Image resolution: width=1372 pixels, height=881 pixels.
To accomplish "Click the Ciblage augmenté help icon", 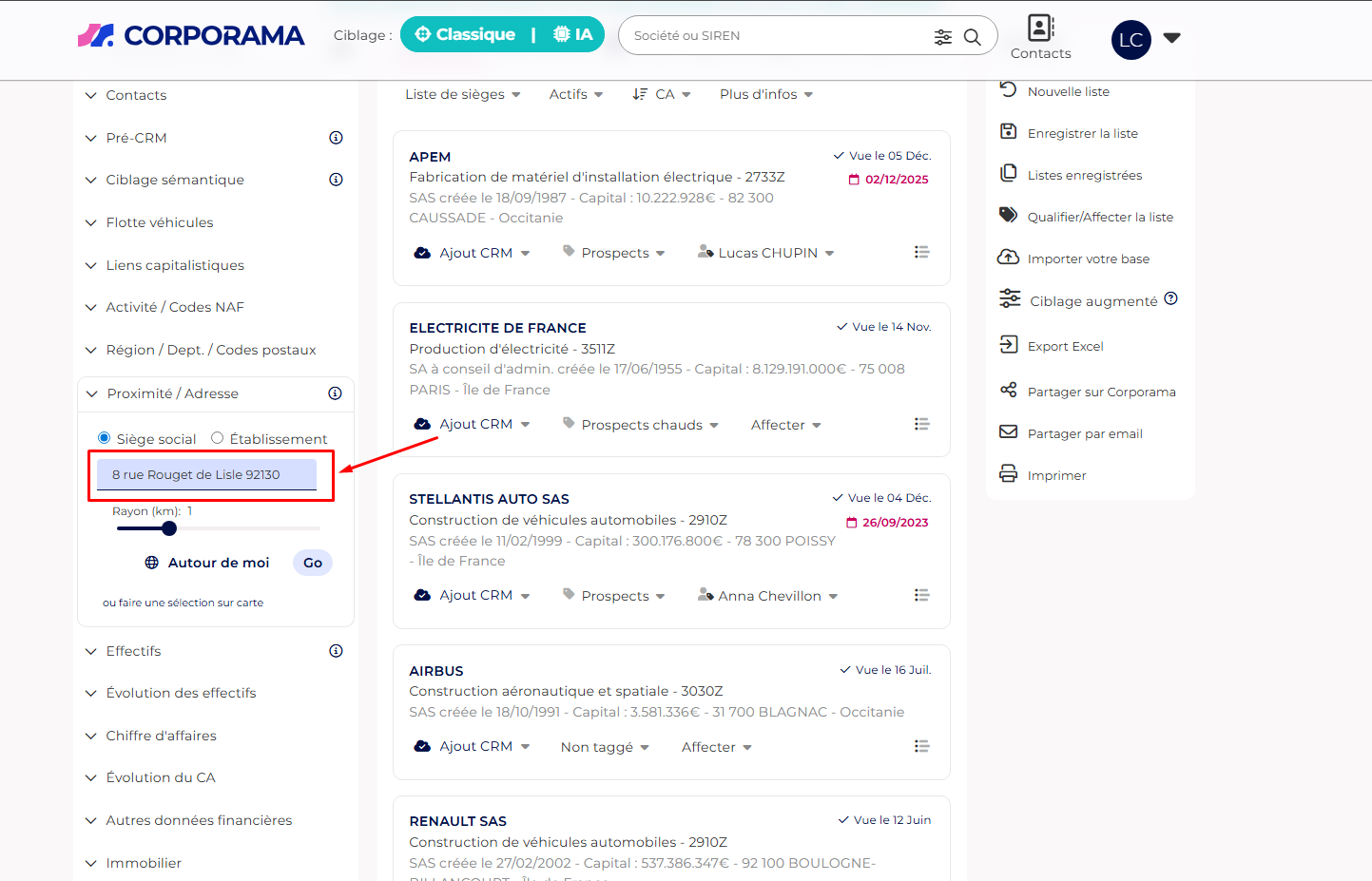I will pyautogui.click(x=1170, y=298).
